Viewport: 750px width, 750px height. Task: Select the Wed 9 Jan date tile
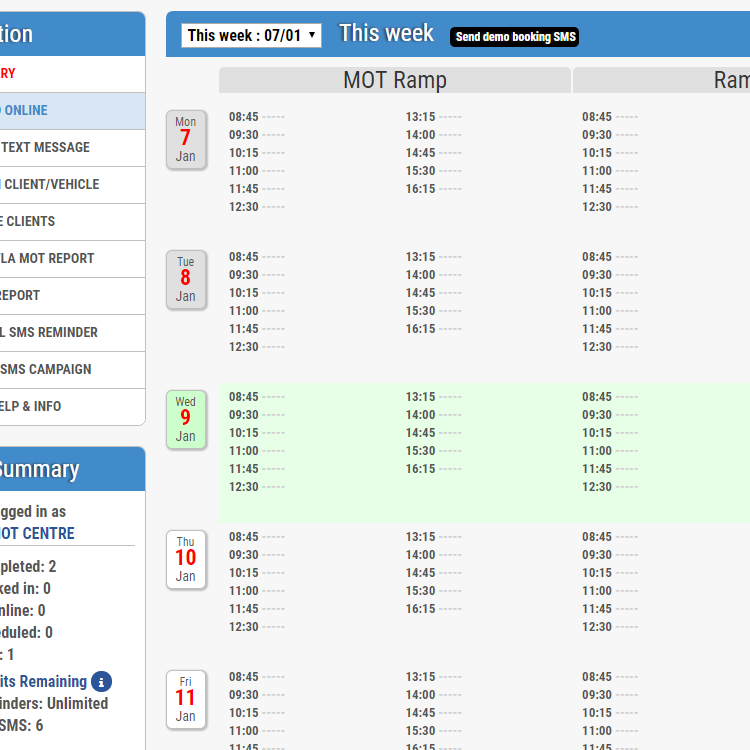(x=186, y=419)
